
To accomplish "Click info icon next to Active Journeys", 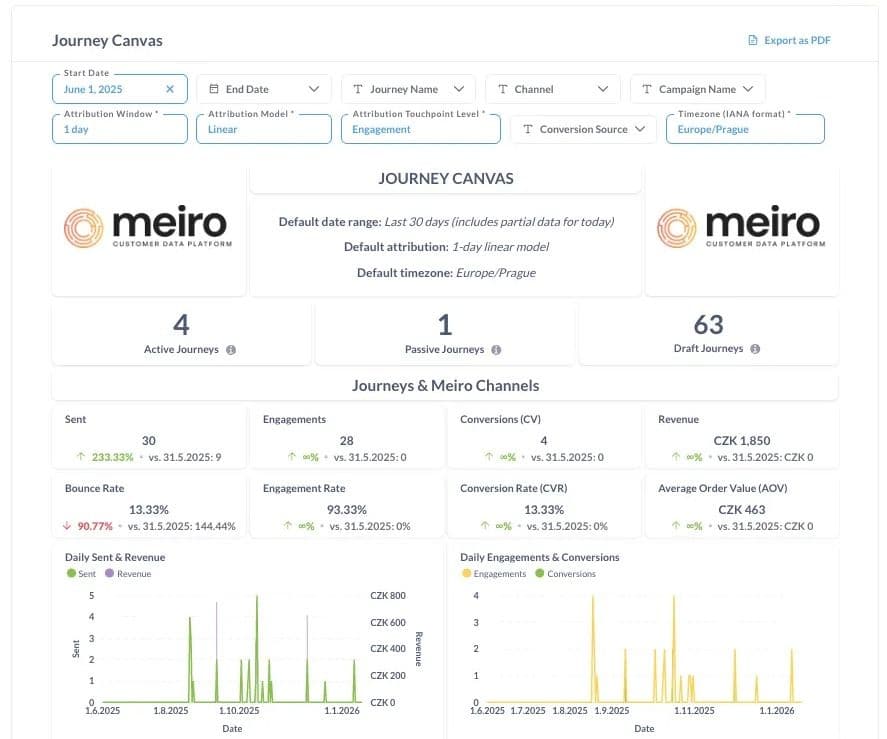I will pos(231,350).
